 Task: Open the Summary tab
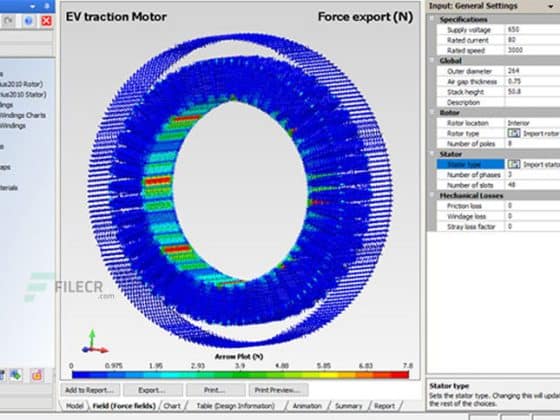click(x=349, y=406)
